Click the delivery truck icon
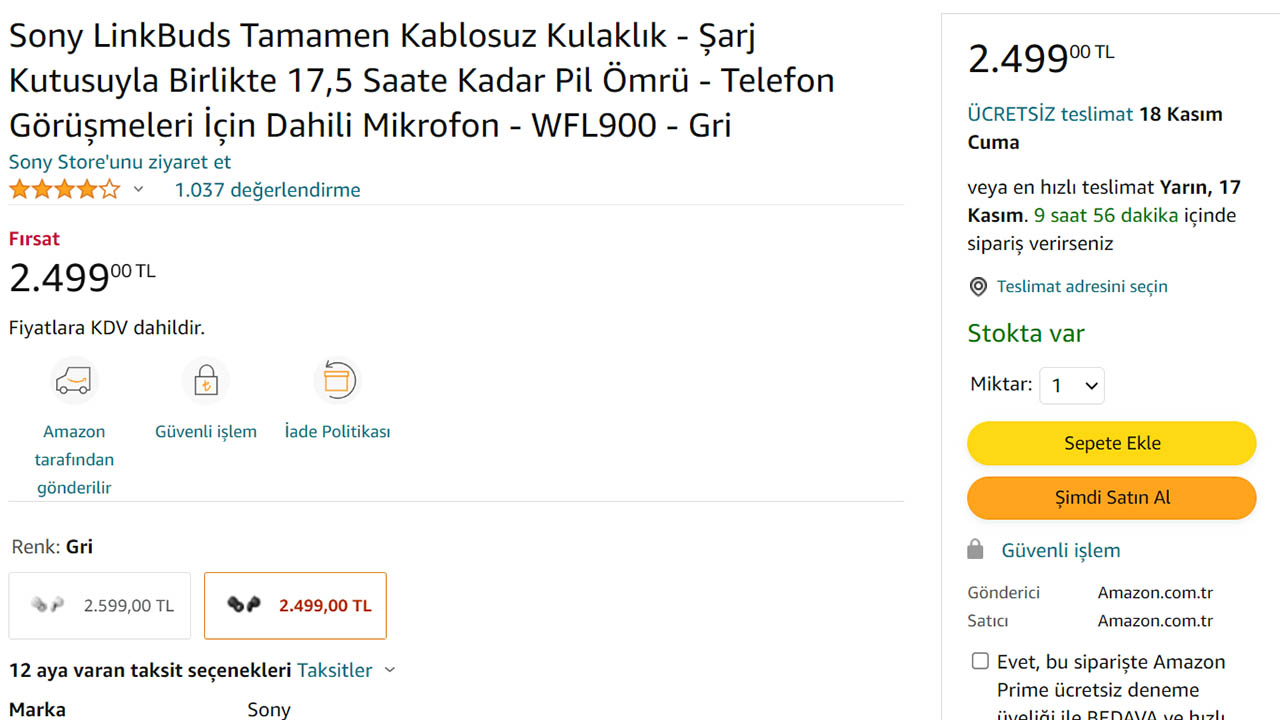The width and height of the screenshot is (1280, 720). point(74,381)
